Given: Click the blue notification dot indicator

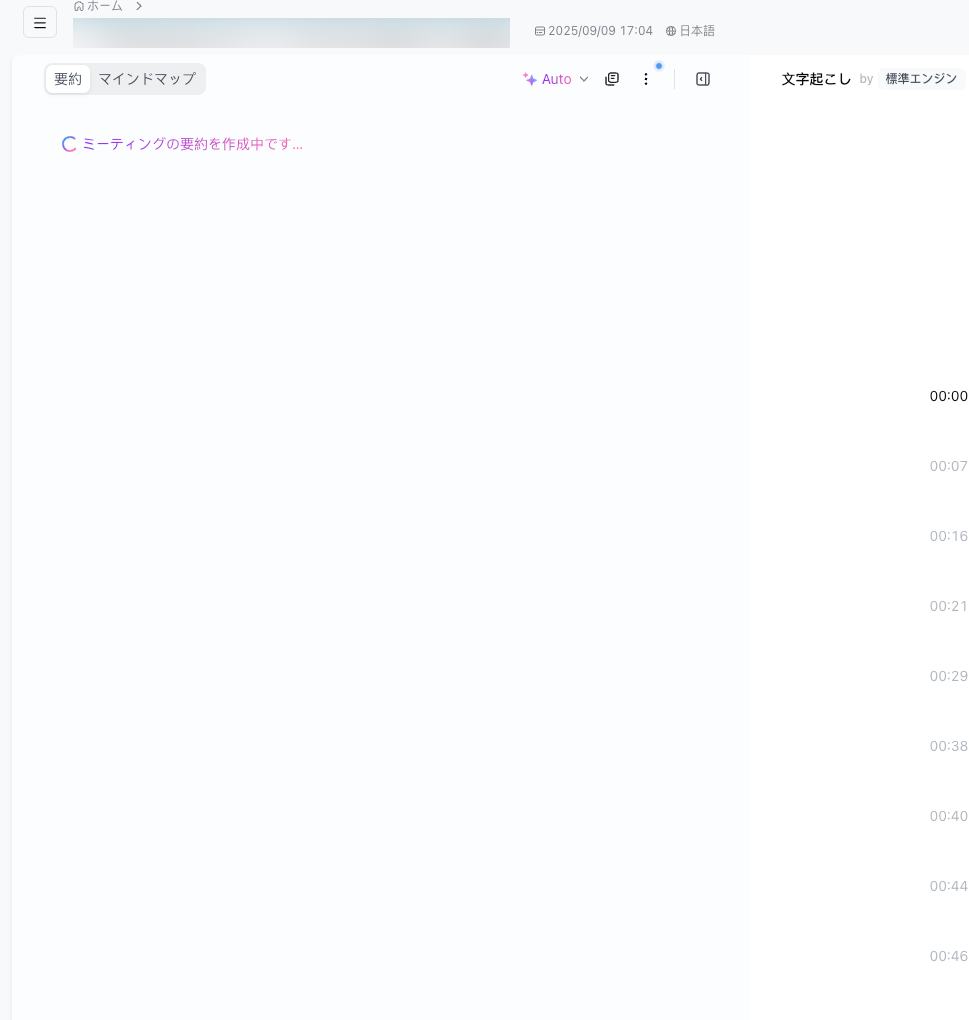Looking at the screenshot, I should pyautogui.click(x=659, y=66).
